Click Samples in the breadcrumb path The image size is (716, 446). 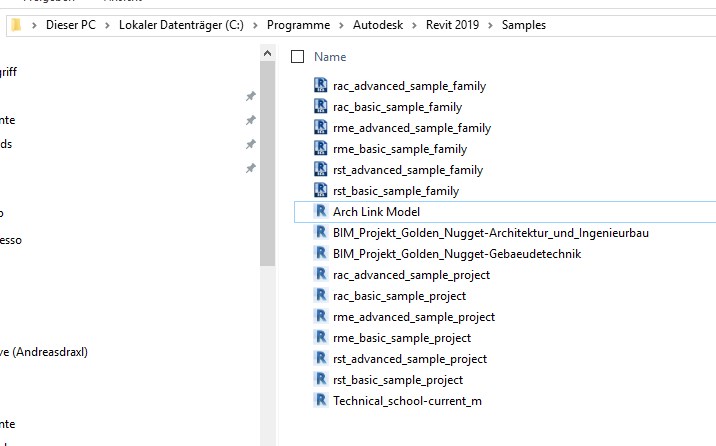tap(524, 25)
